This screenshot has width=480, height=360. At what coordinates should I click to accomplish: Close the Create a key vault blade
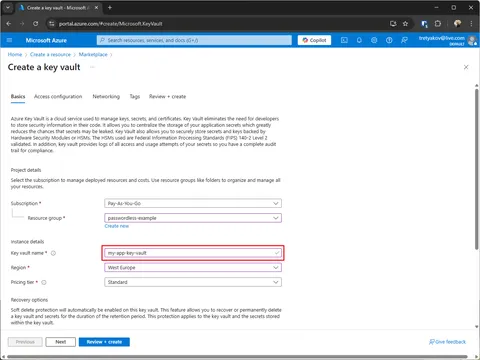tap(466, 67)
